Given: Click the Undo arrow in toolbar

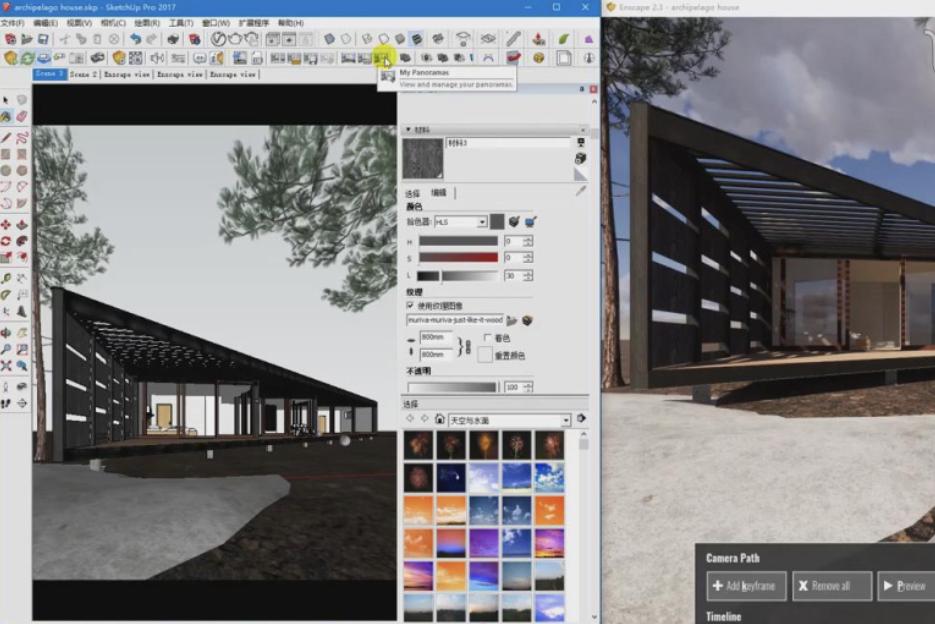Looking at the screenshot, I should tap(135, 39).
